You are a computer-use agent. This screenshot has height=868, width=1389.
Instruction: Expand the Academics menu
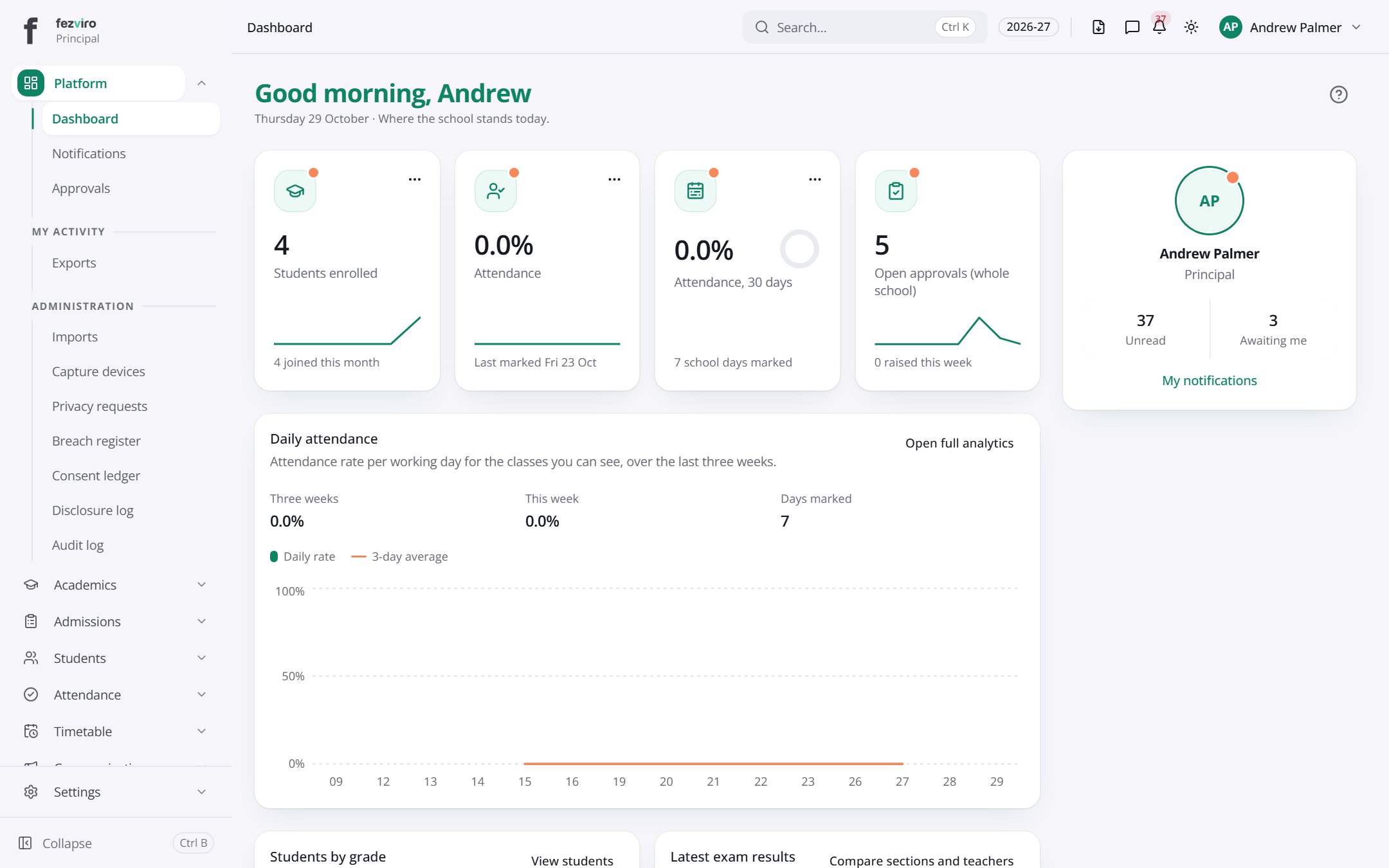116,584
